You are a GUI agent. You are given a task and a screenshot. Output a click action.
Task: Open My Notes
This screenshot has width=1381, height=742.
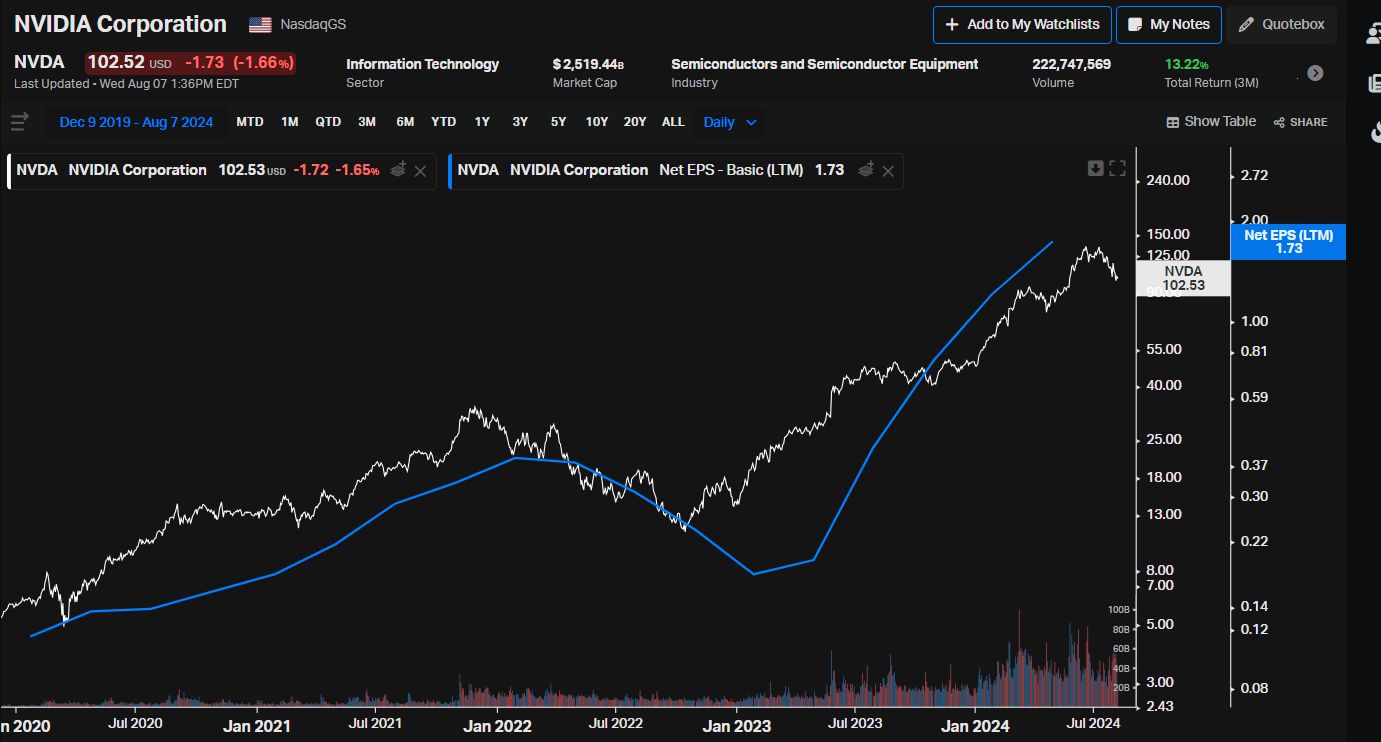(1169, 25)
